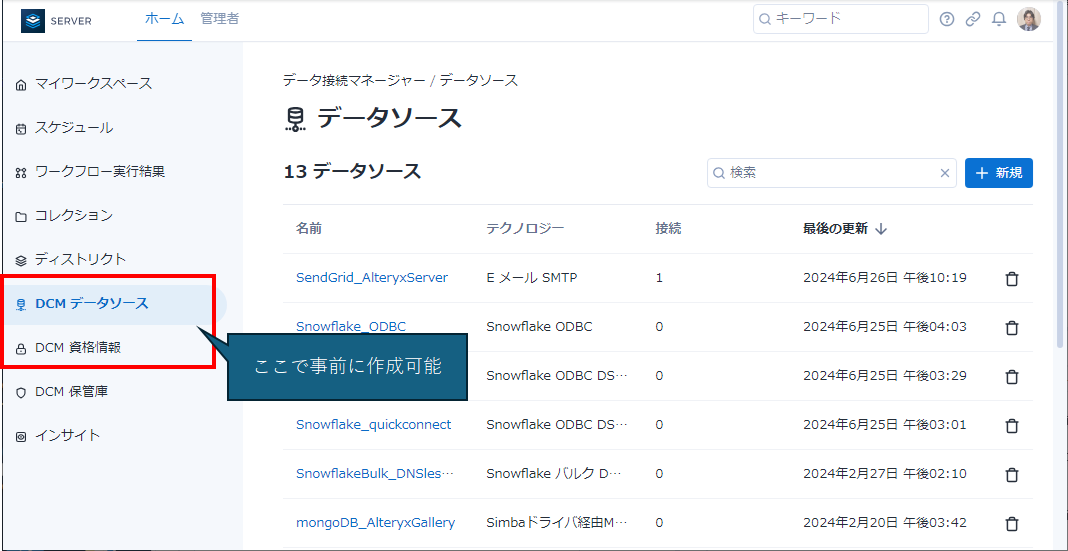The image size is (1068, 551).
Task: Open the notifications bell
Action: 998,19
